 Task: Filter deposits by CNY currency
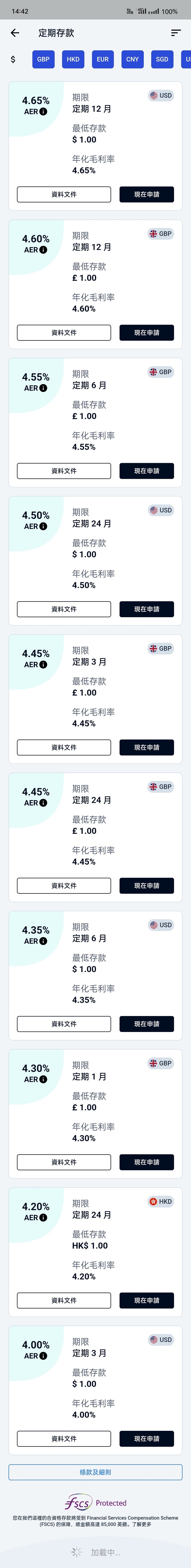tap(133, 59)
